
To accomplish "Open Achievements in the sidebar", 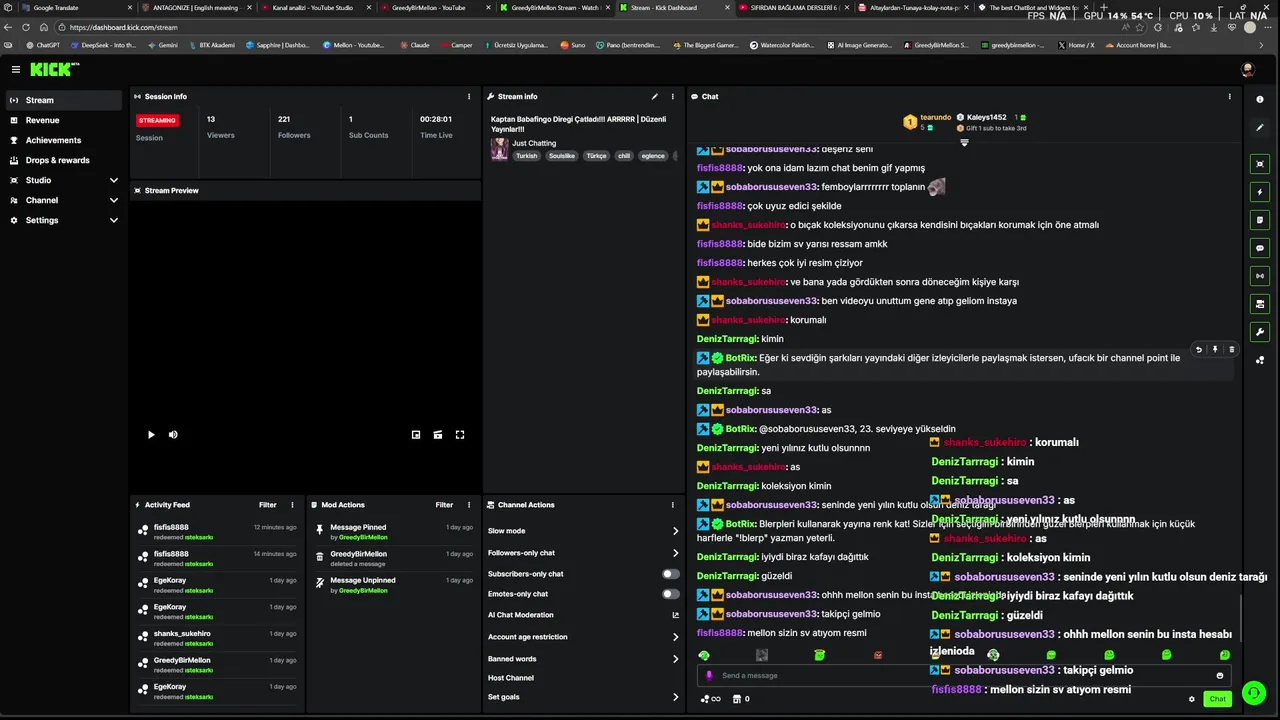I will (64, 140).
